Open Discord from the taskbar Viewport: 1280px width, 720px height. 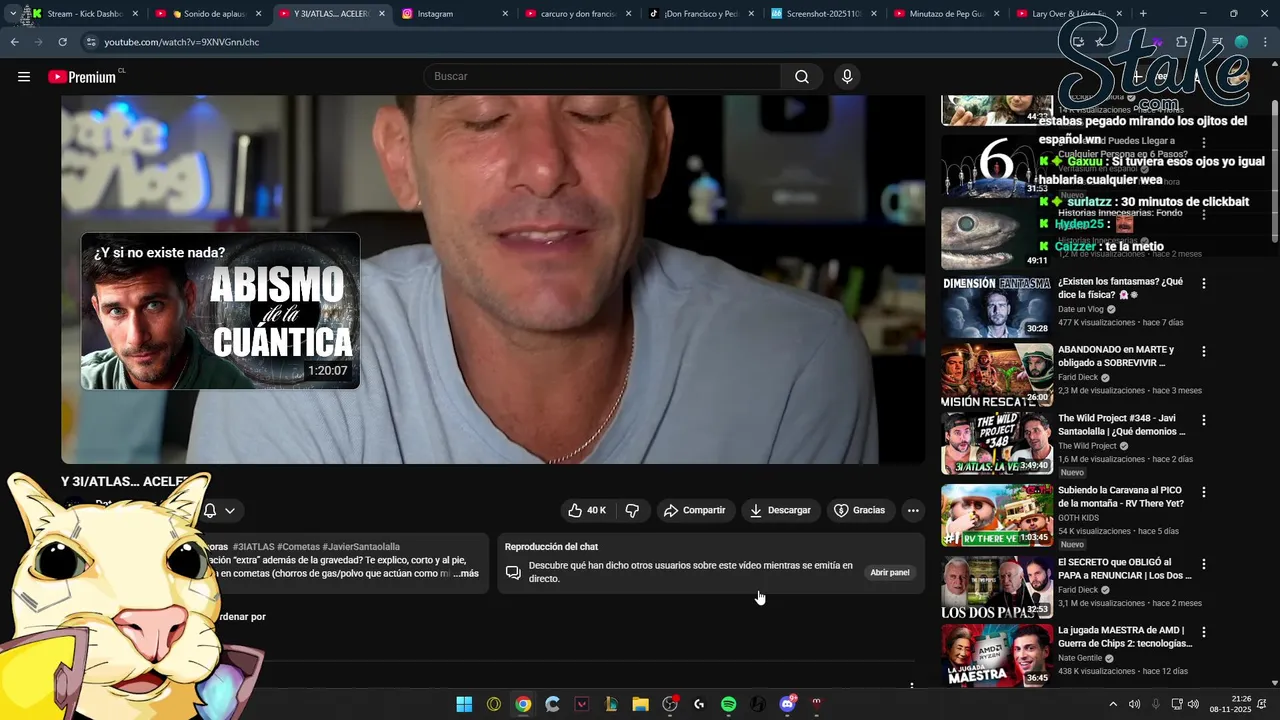[787, 704]
